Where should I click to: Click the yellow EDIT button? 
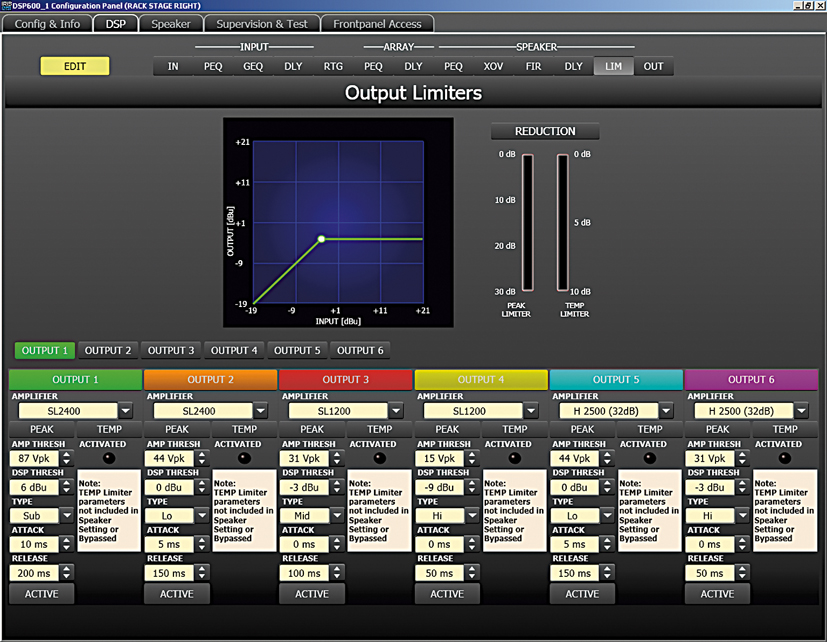pyautogui.click(x=75, y=66)
